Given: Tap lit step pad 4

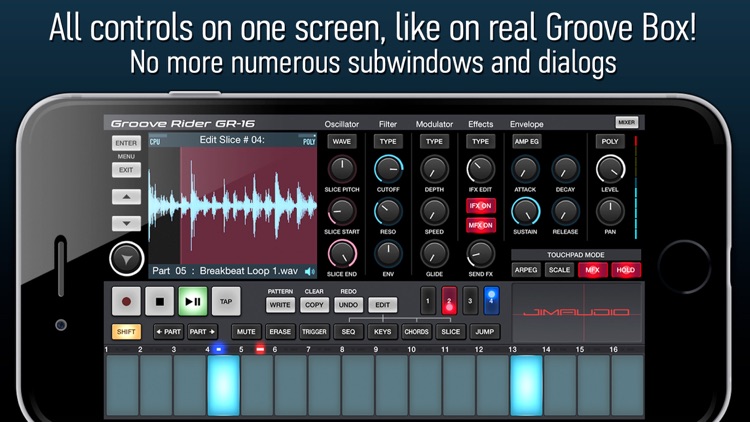Looking at the screenshot, I should (223, 385).
